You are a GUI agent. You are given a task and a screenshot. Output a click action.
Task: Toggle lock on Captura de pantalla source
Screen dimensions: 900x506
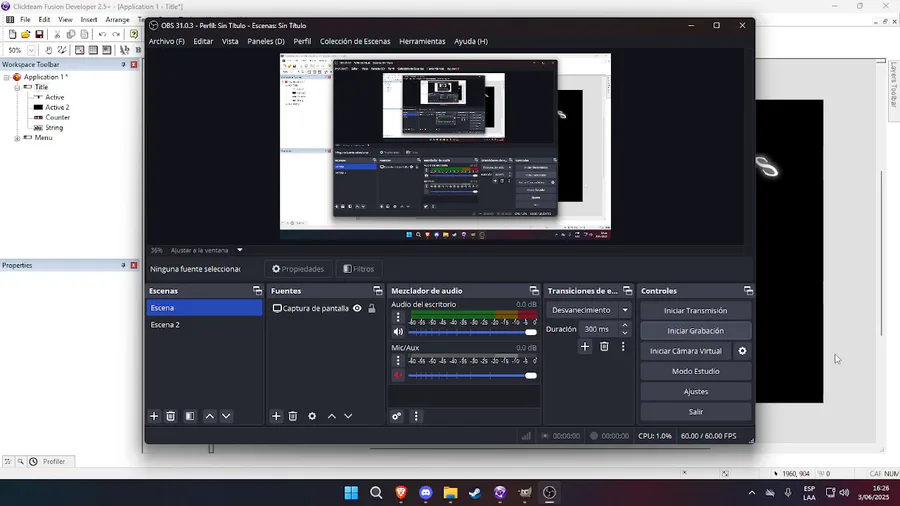372,308
